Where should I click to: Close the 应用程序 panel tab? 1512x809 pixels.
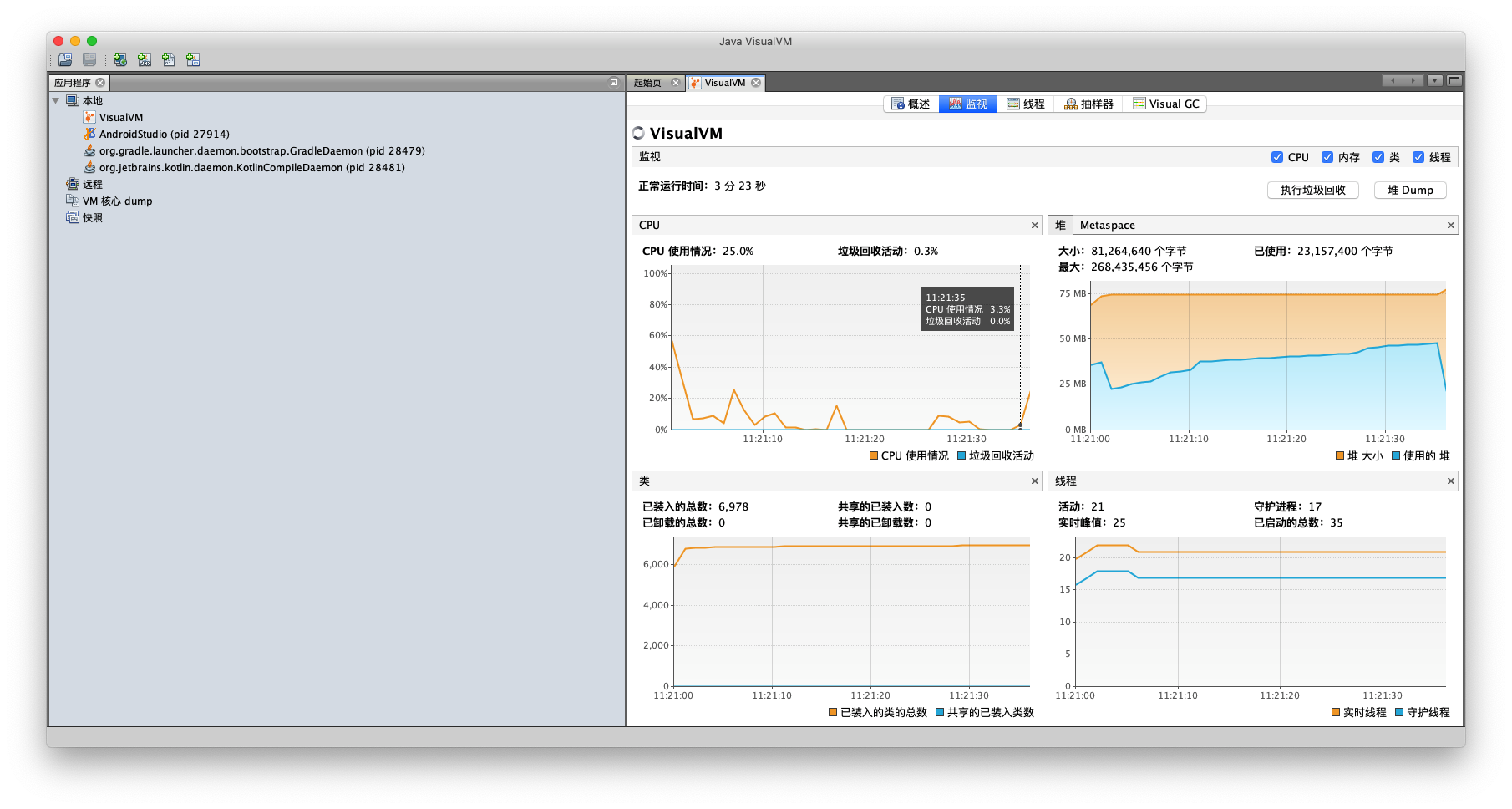coord(100,83)
